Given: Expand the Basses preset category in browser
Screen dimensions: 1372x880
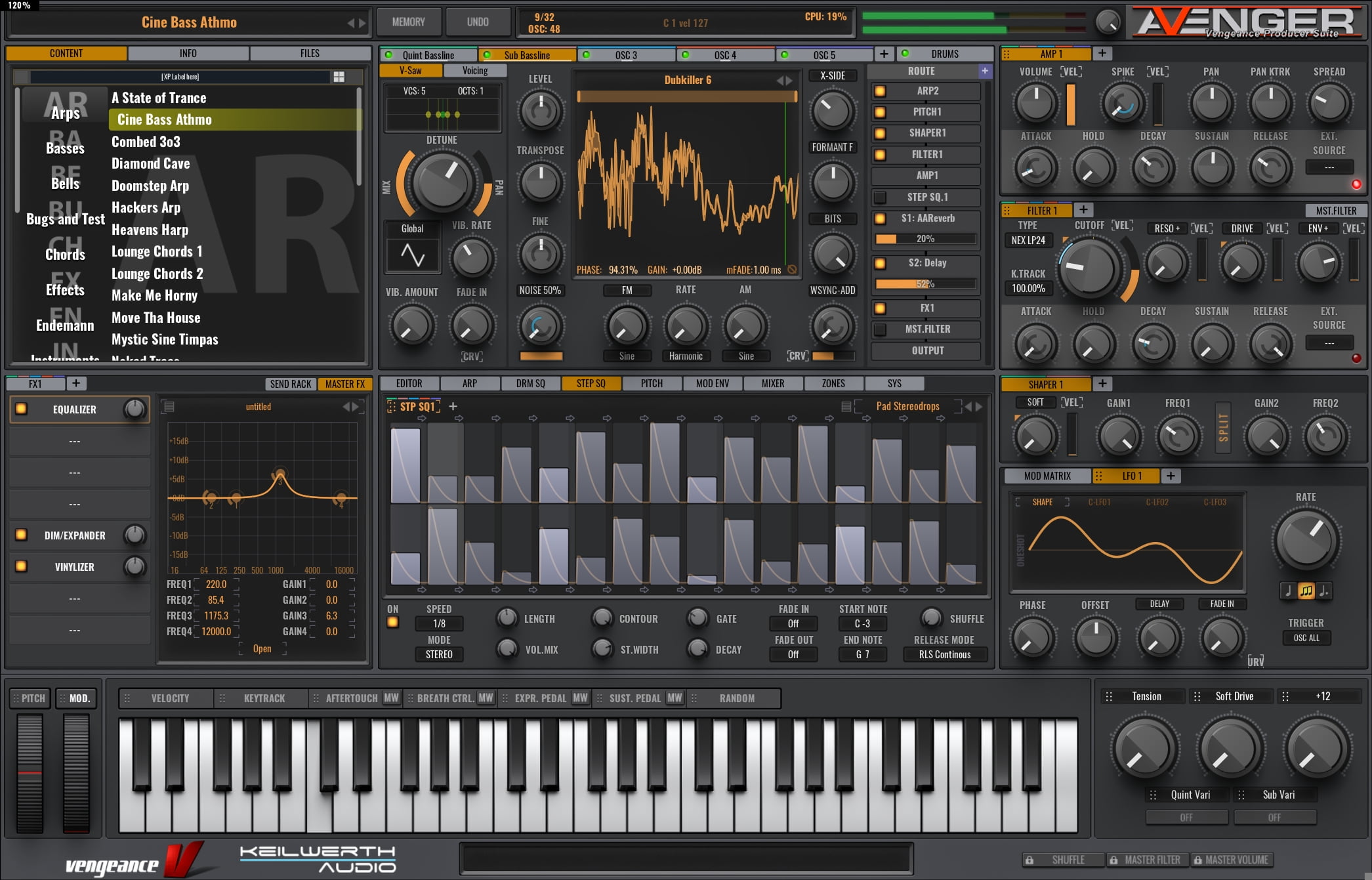Looking at the screenshot, I should [x=66, y=149].
